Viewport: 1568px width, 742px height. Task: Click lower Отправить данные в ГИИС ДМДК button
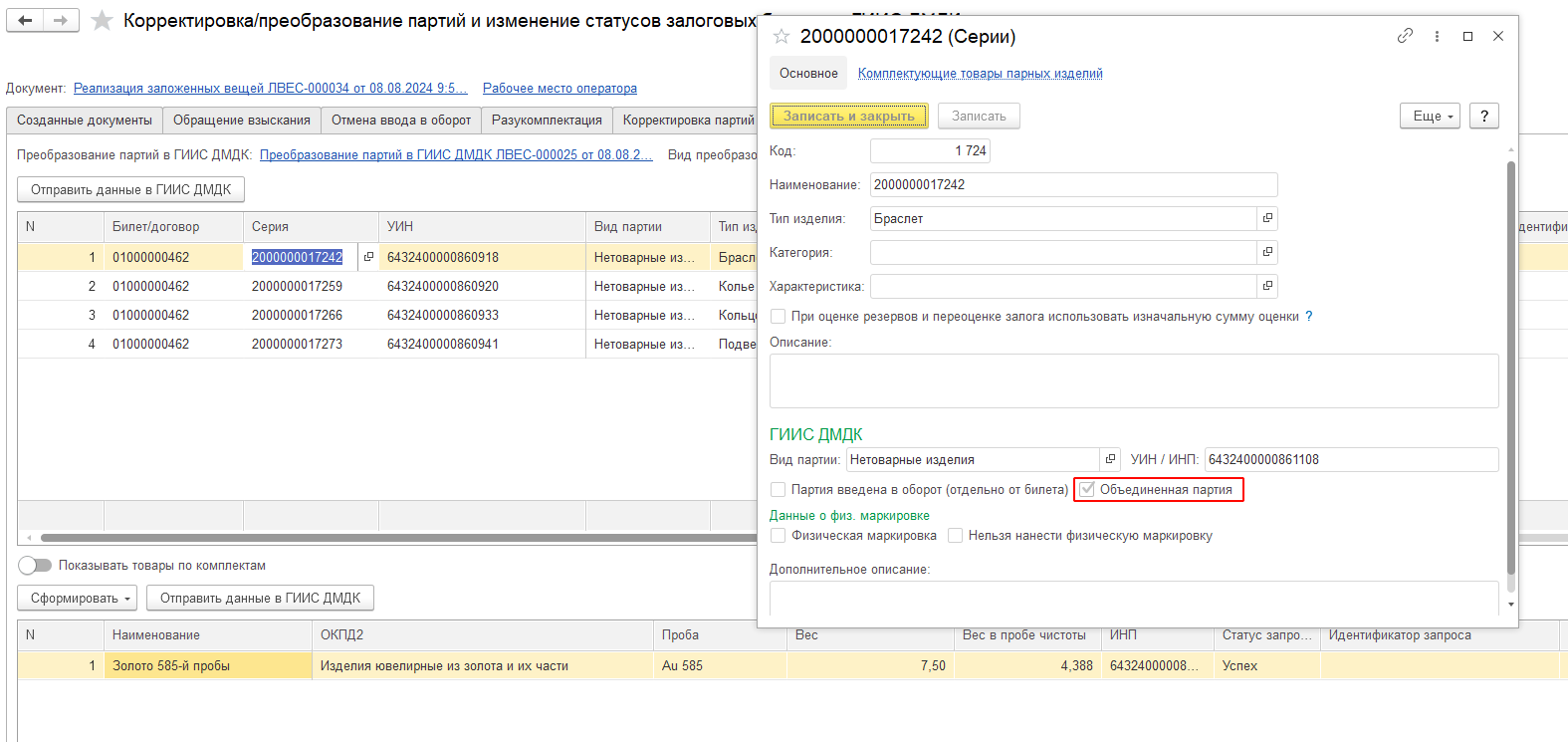click(x=260, y=598)
